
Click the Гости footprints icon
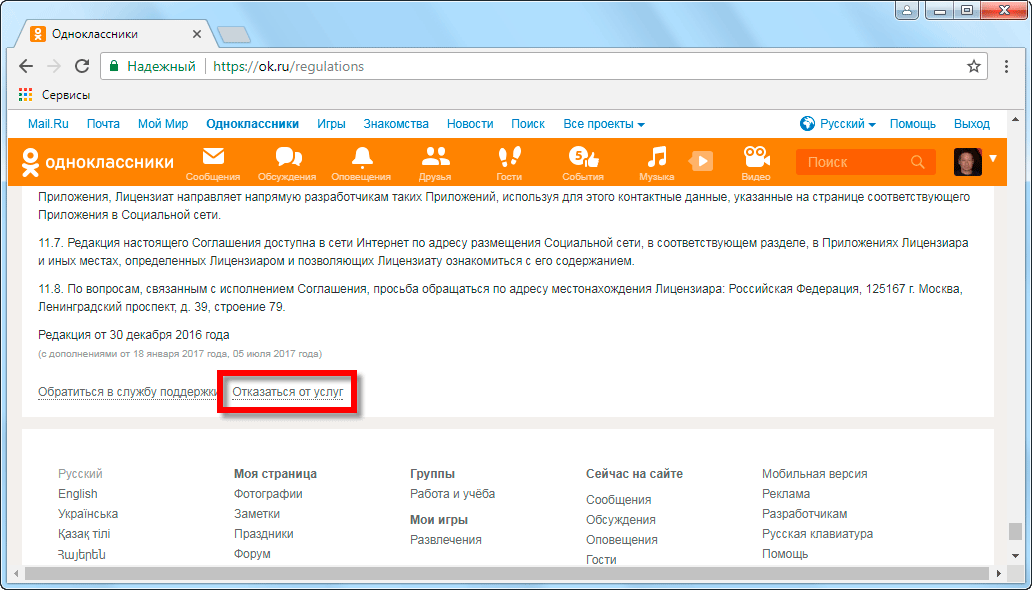click(509, 158)
